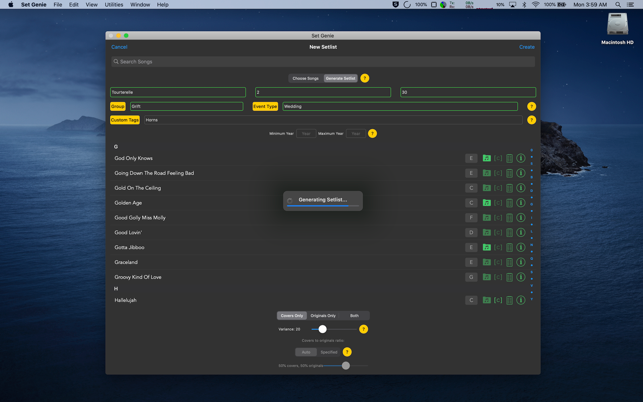This screenshot has width=643, height=402.
Task: Open the View menu
Action: (x=91, y=5)
